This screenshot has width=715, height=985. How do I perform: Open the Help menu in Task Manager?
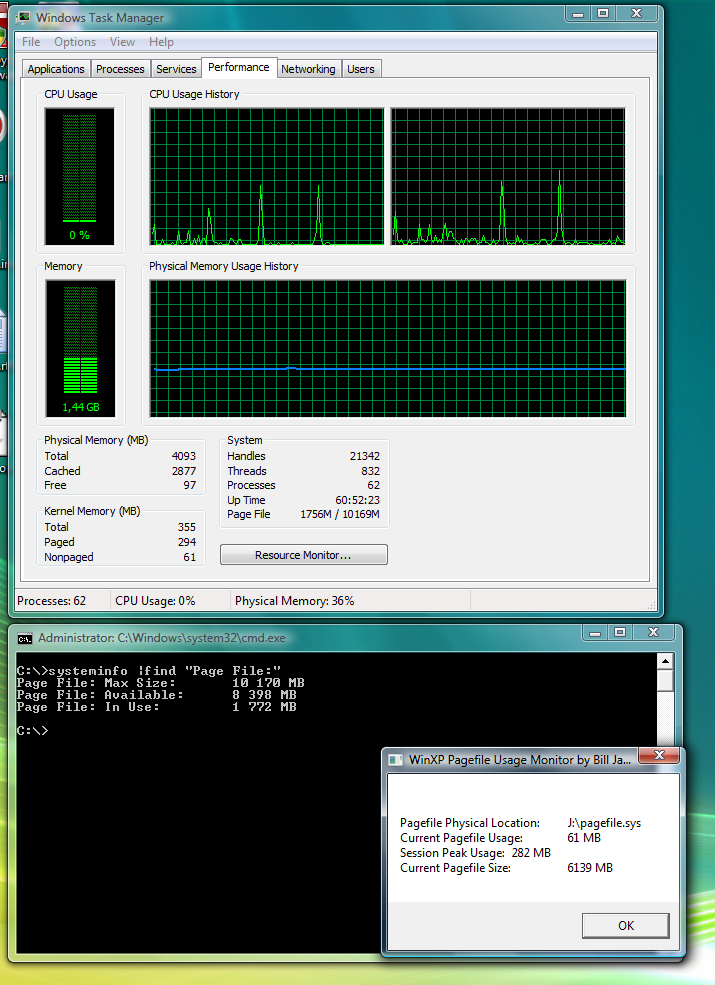(x=161, y=42)
